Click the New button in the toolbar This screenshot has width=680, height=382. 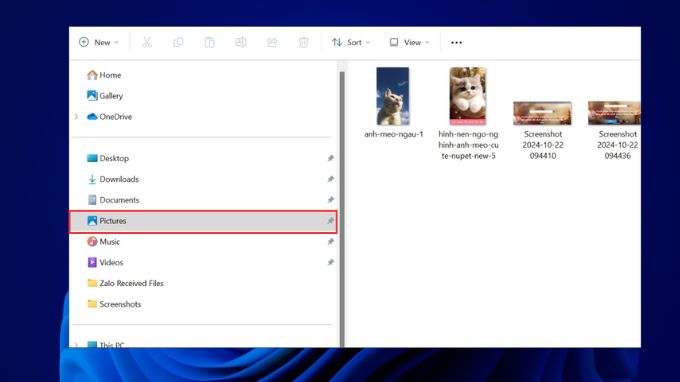98,42
